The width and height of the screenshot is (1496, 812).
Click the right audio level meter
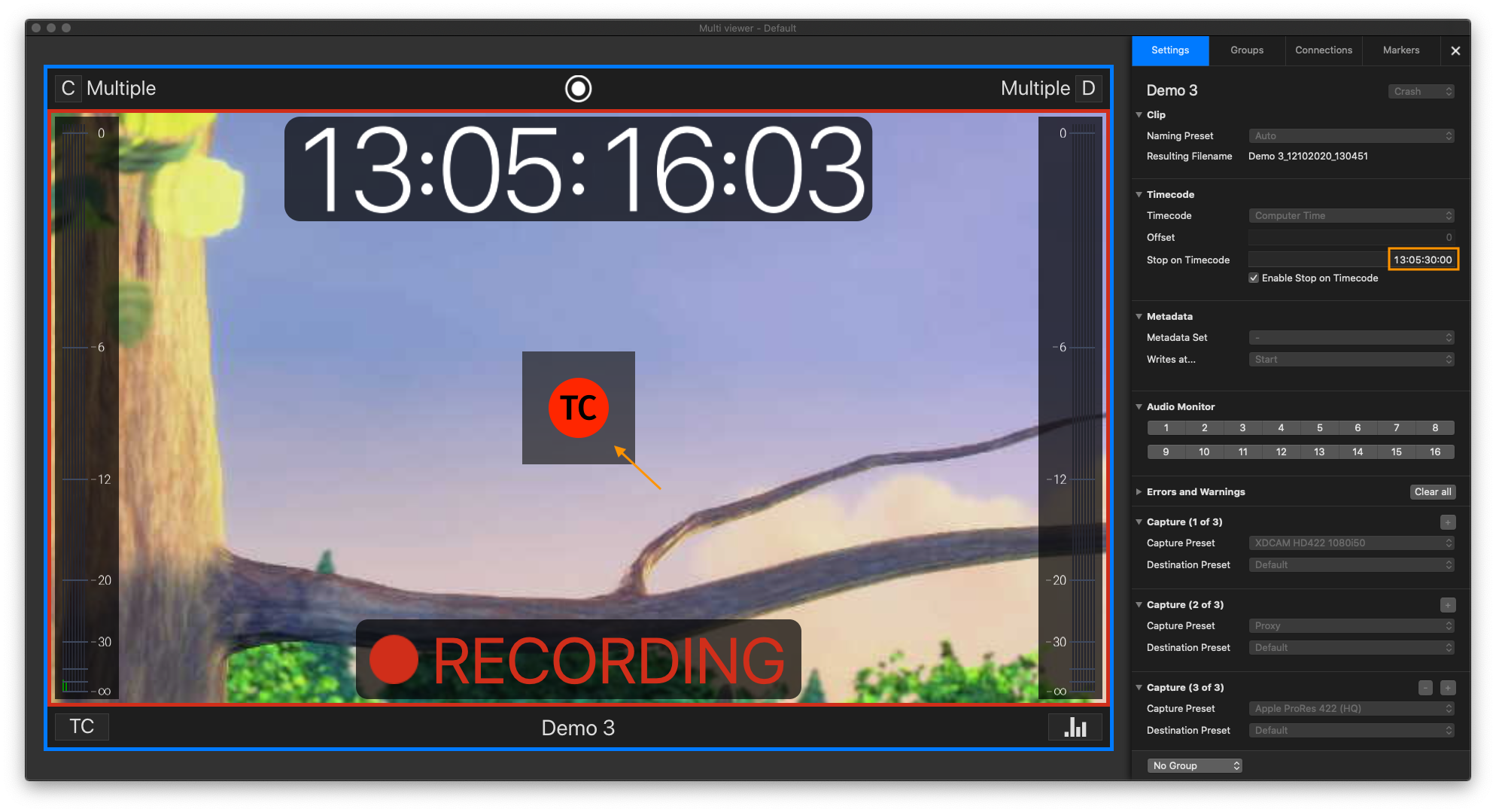click(x=1070, y=408)
